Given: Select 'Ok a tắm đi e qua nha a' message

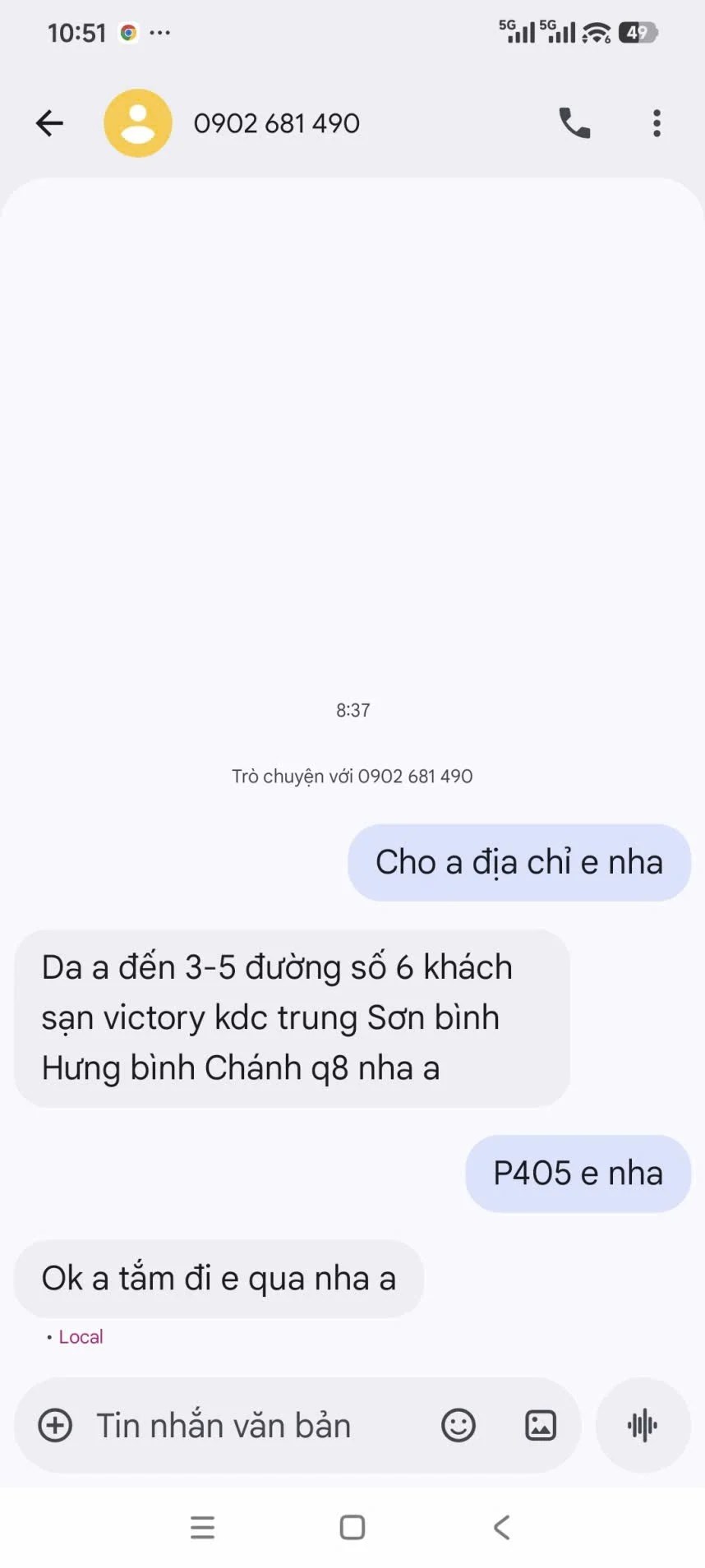Looking at the screenshot, I should point(219,1279).
